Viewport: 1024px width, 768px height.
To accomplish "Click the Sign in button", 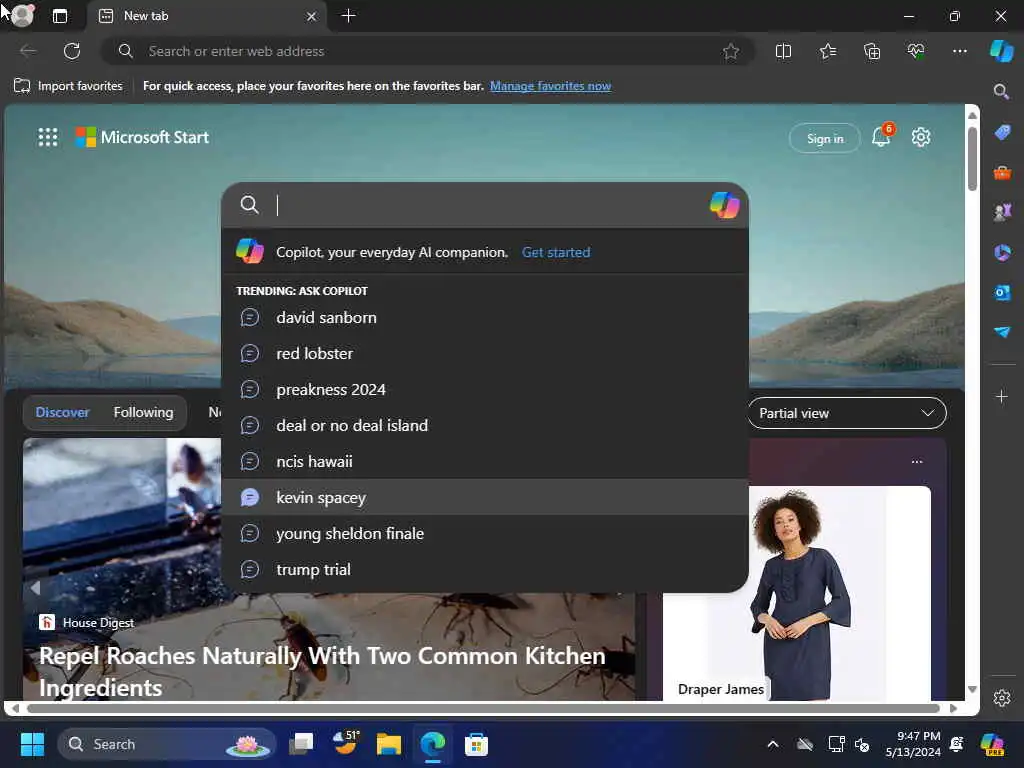I will pos(825,138).
